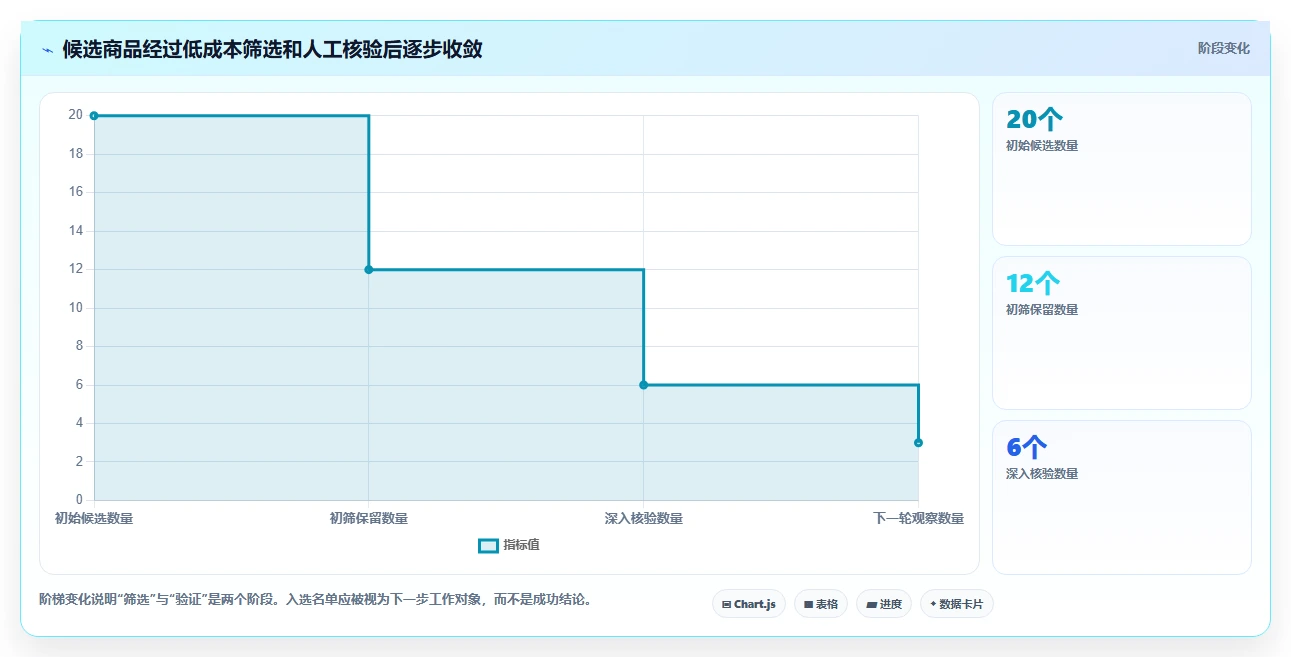Click the y-axis value 18
Image resolution: width=1291 pixels, height=657 pixels.
pos(75,154)
